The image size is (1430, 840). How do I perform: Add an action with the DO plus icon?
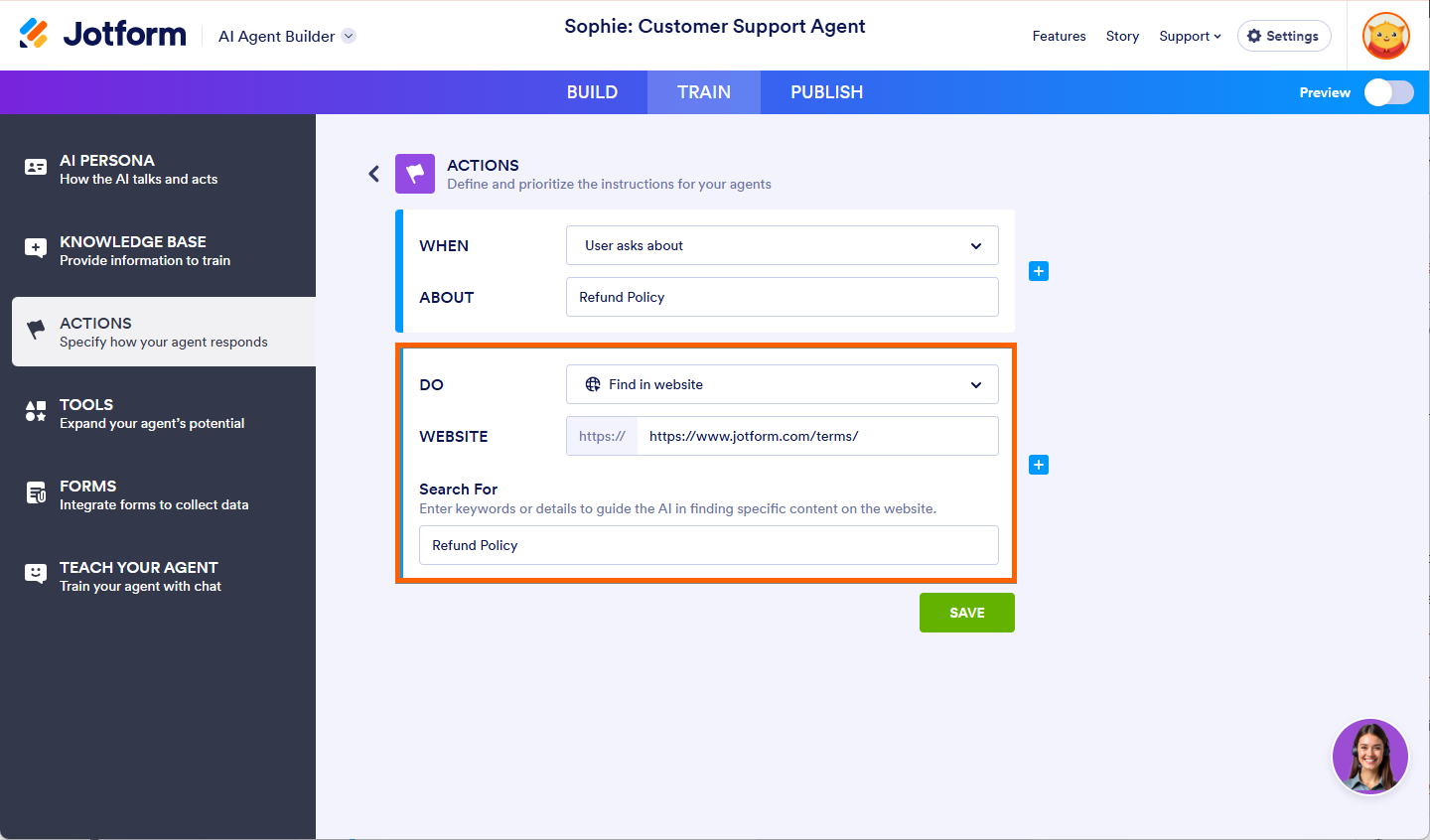pyautogui.click(x=1039, y=465)
